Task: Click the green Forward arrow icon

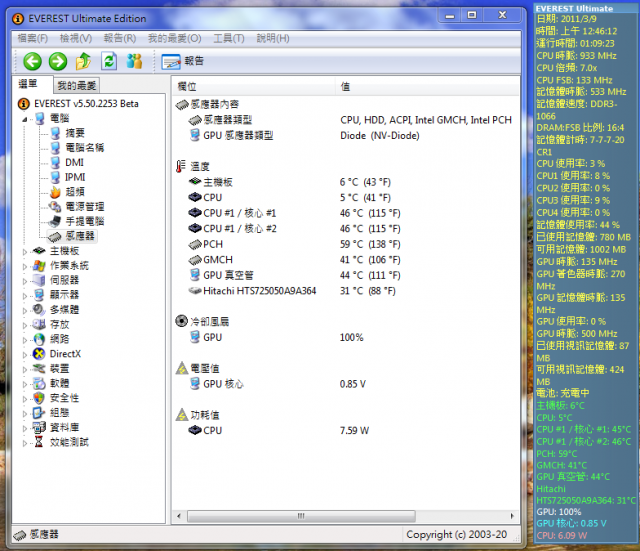Action: (x=58, y=61)
